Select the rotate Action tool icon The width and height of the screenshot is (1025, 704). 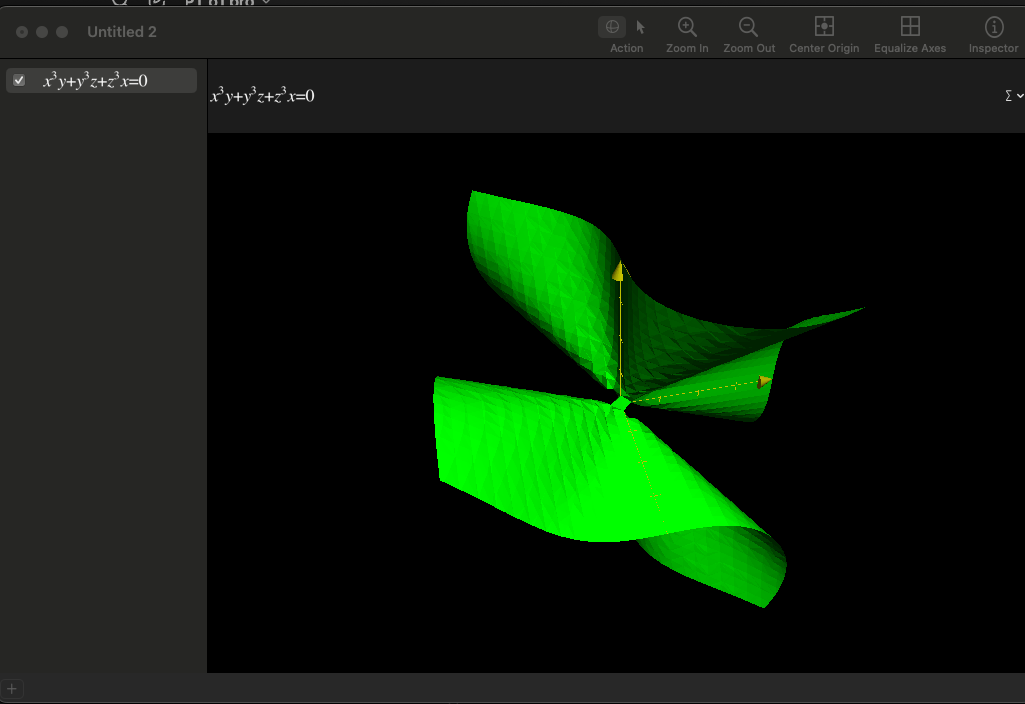coord(612,27)
